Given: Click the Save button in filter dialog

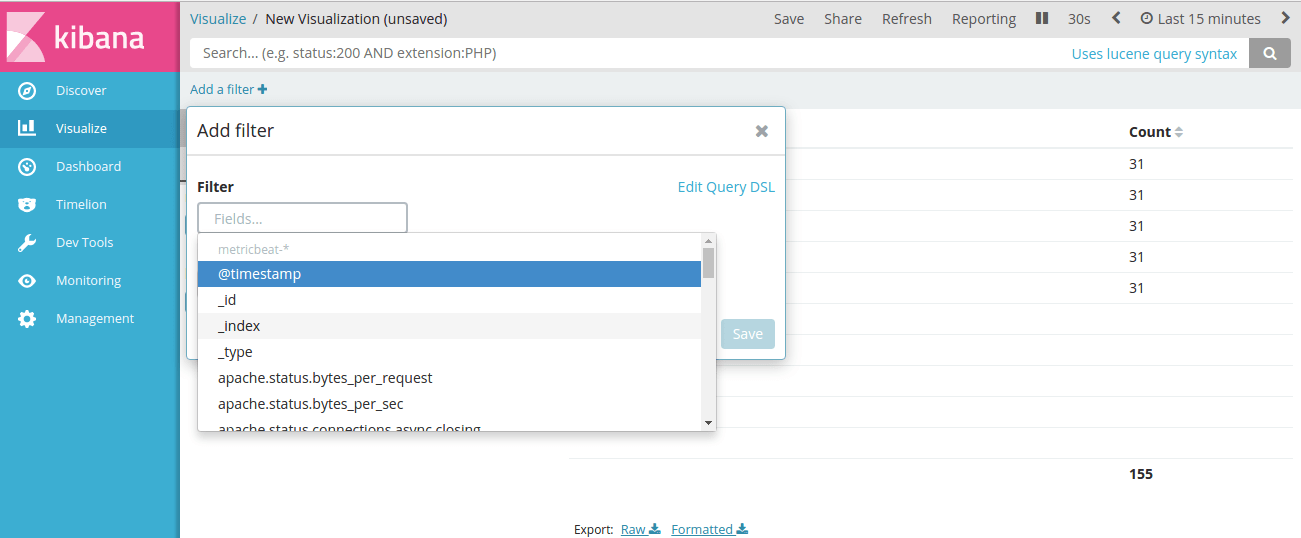Looking at the screenshot, I should click(748, 334).
